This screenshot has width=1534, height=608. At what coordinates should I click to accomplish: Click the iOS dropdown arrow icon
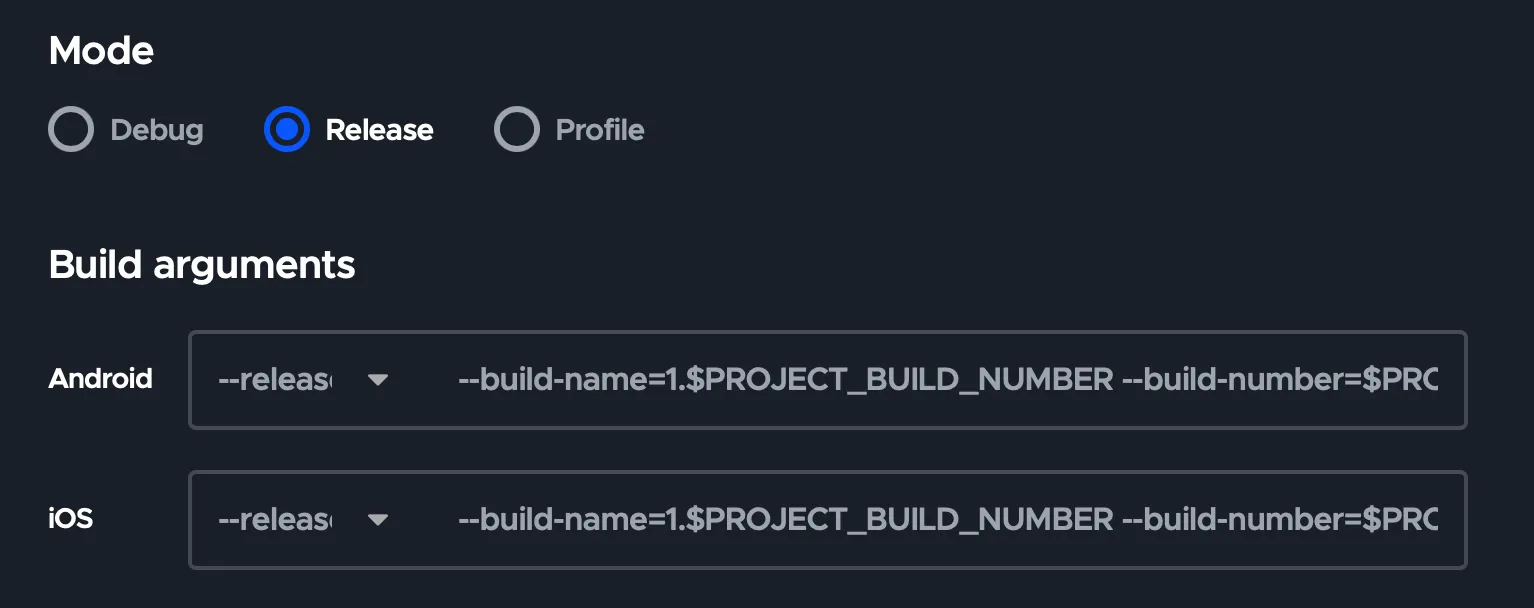(377, 520)
